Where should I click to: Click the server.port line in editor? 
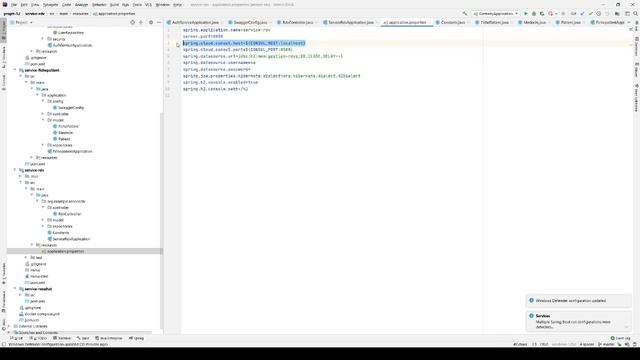(x=203, y=36)
